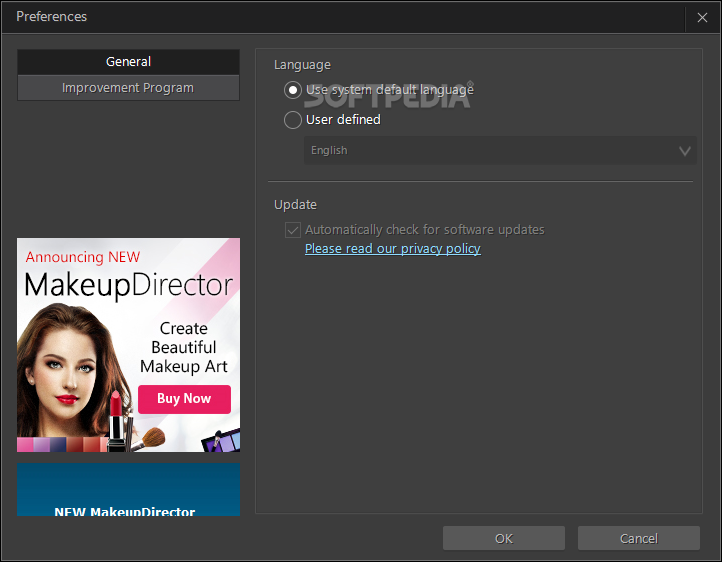Cancel the Preferences dialog
The height and width of the screenshot is (562, 722).
639,539
